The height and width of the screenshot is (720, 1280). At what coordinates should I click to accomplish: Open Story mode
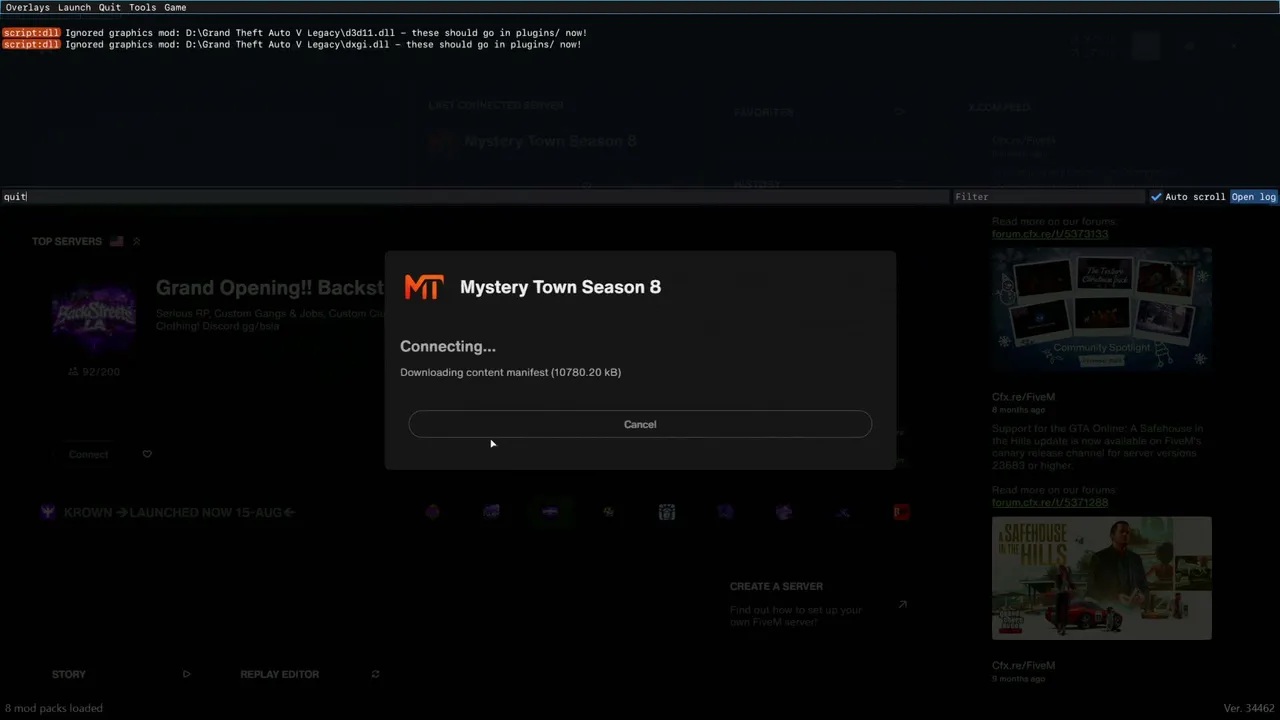pyautogui.click(x=69, y=674)
